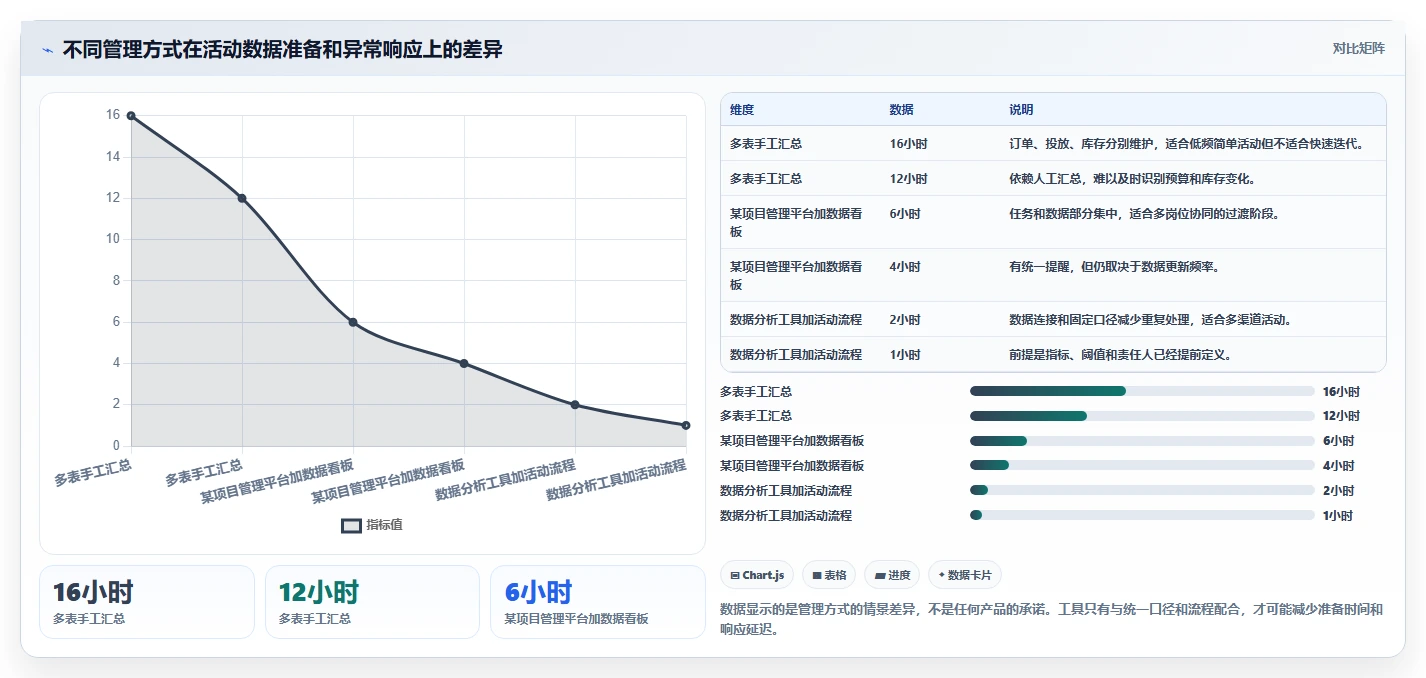Viewport: 1426px width, 678px height.
Task: Click the y-axis tick label 14
Action: click(113, 157)
